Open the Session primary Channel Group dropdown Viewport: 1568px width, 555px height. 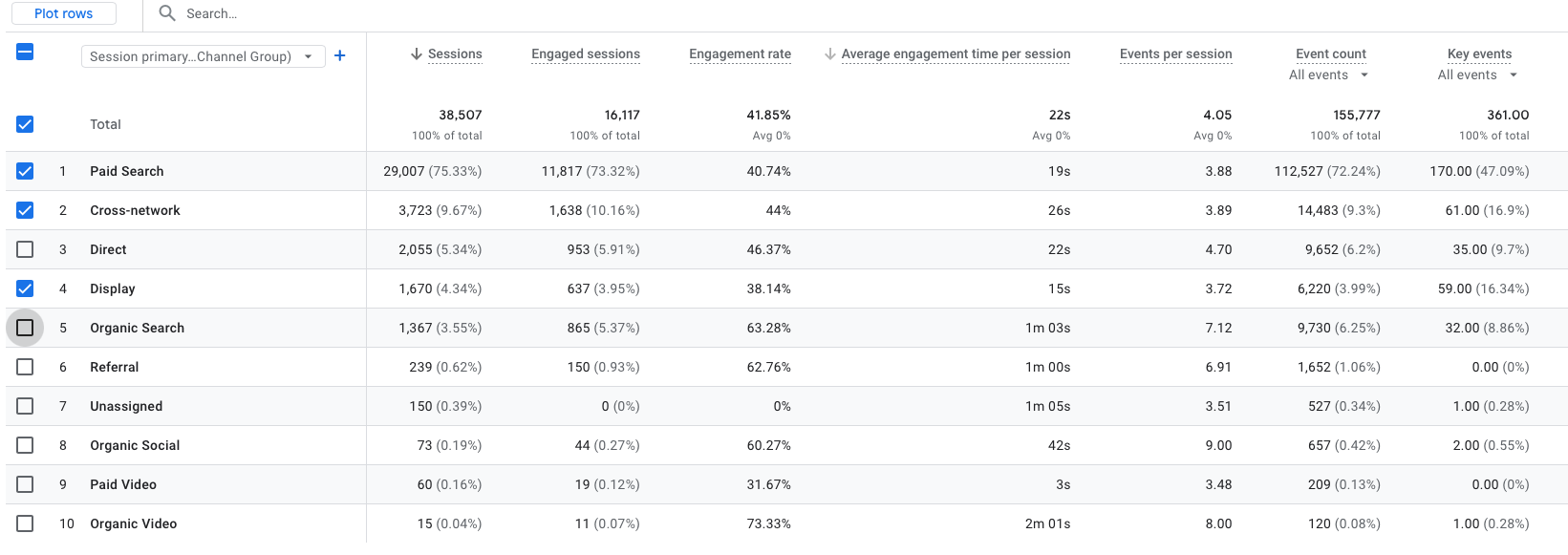point(203,56)
